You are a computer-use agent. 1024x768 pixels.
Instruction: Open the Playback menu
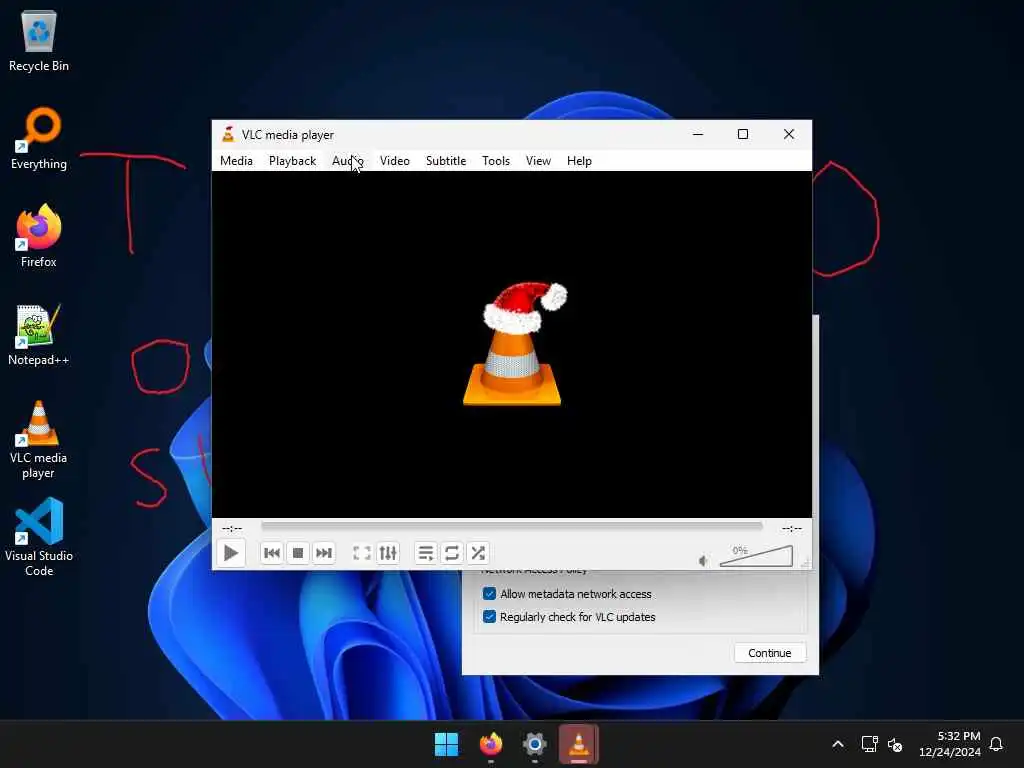point(293,161)
